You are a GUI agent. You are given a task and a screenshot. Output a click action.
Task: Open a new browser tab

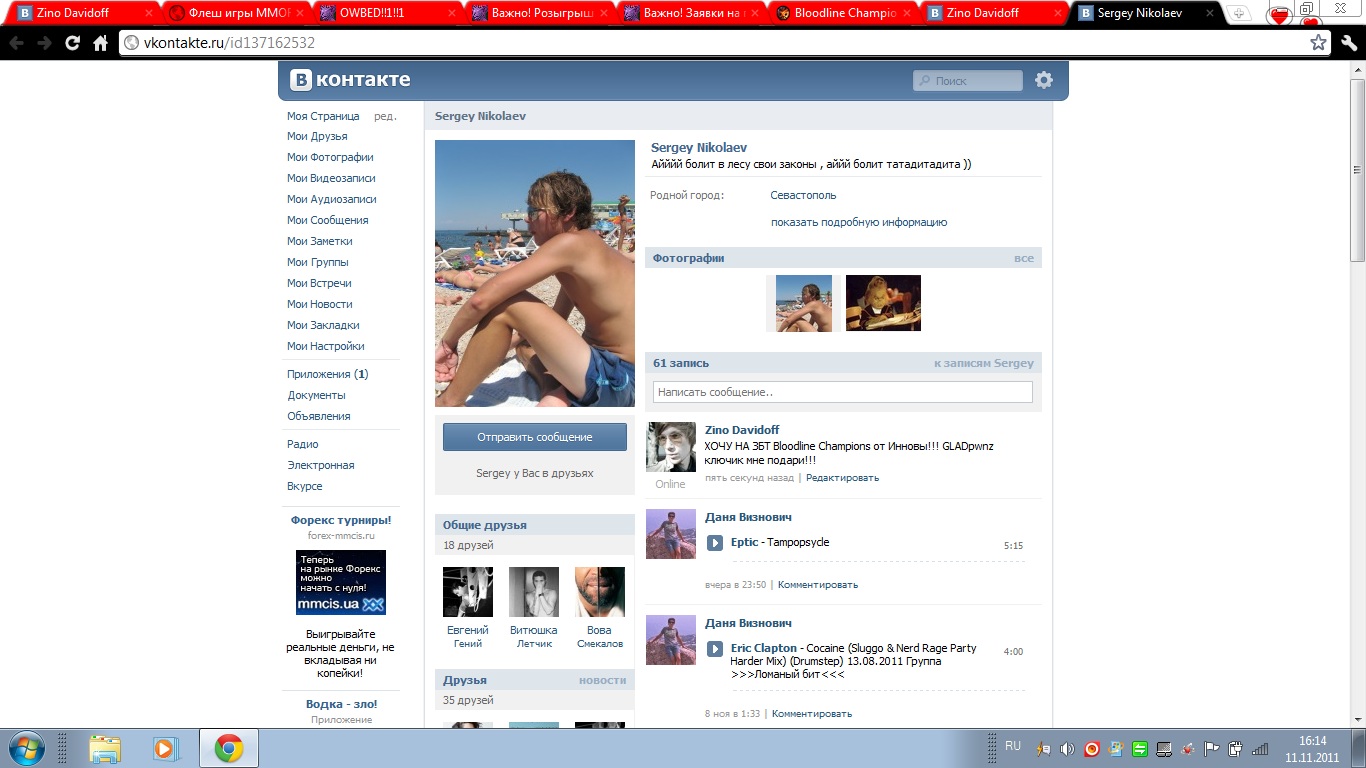1239,14
